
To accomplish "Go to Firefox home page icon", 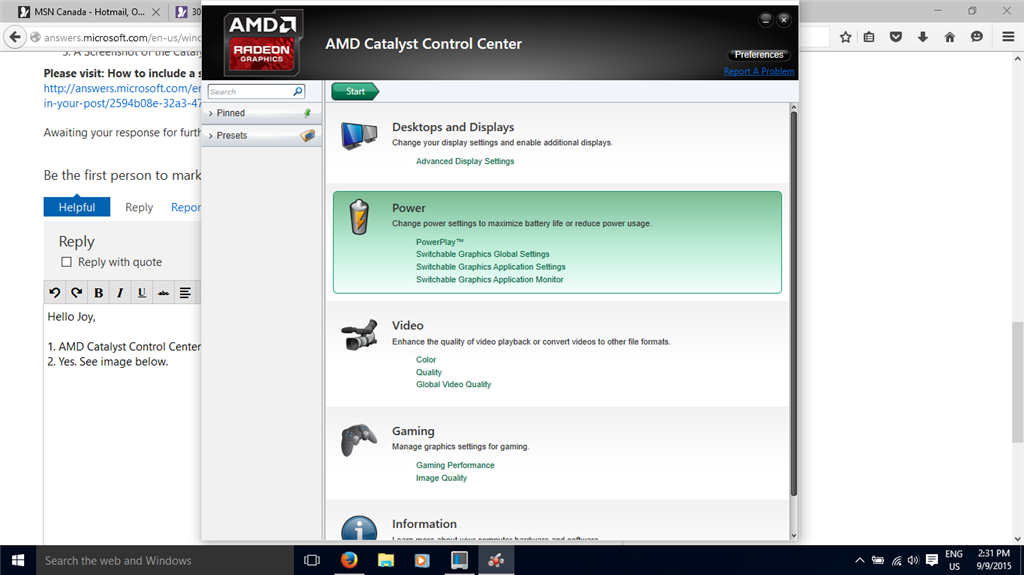I will (950, 37).
